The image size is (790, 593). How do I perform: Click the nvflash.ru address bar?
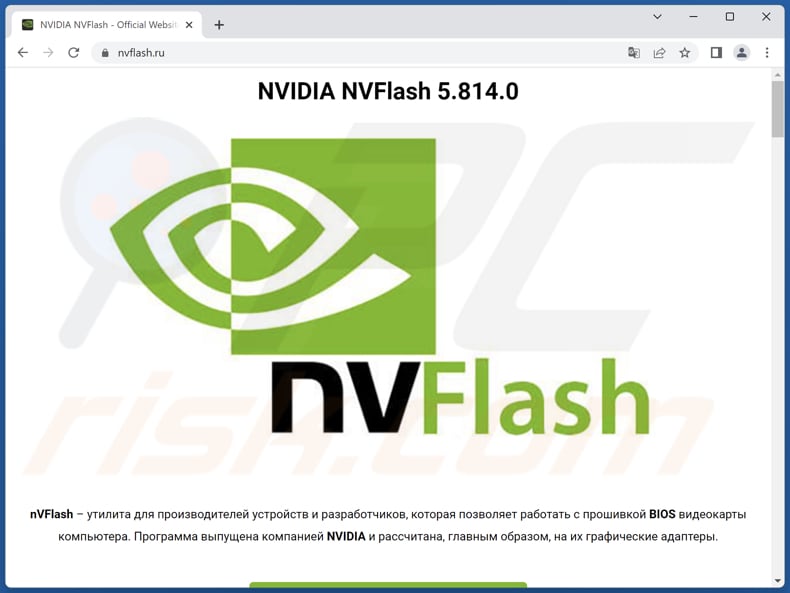[358, 53]
